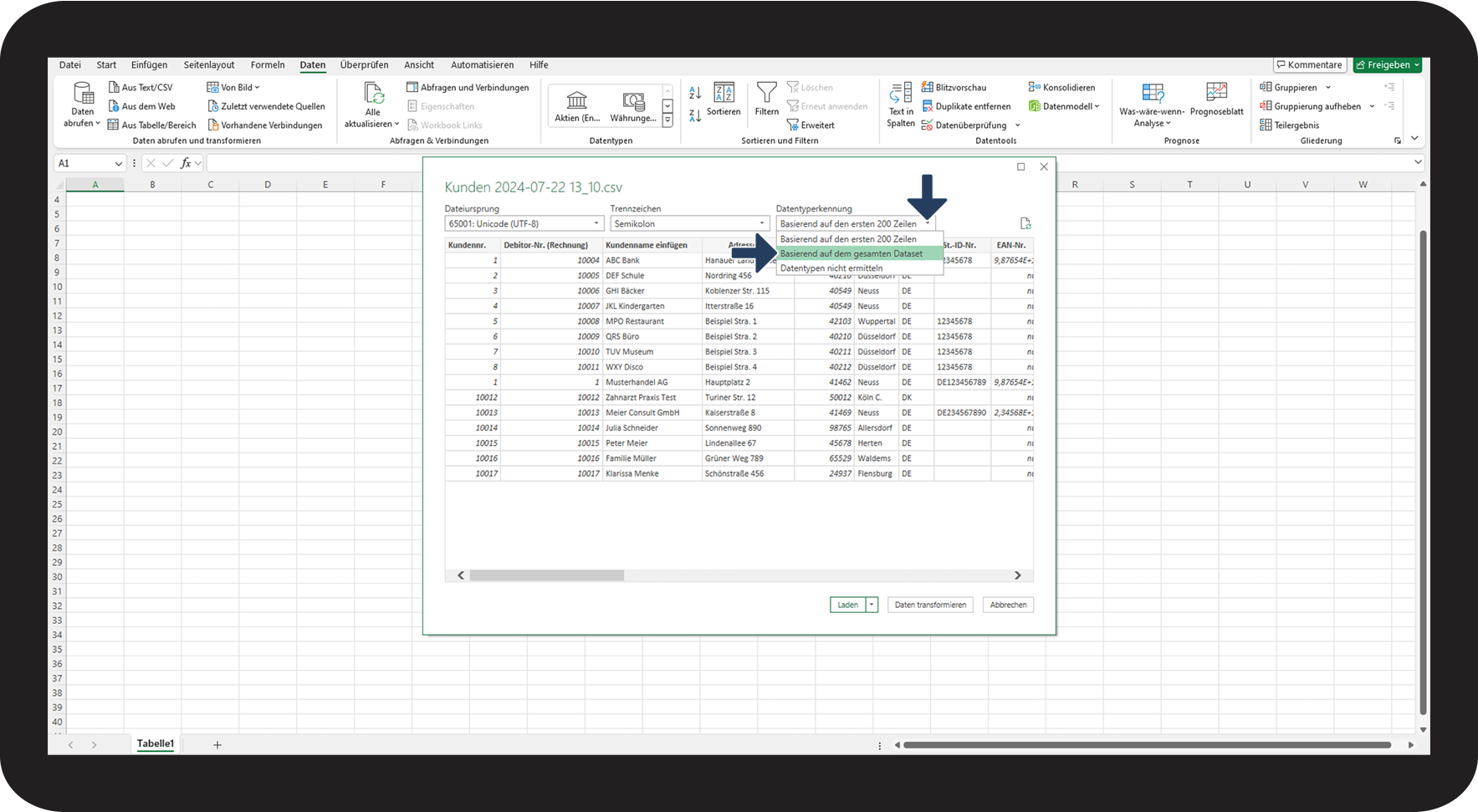1478x812 pixels.
Task: Open the Trennzeichen Semikolon dropdown
Action: pyautogui.click(x=762, y=224)
